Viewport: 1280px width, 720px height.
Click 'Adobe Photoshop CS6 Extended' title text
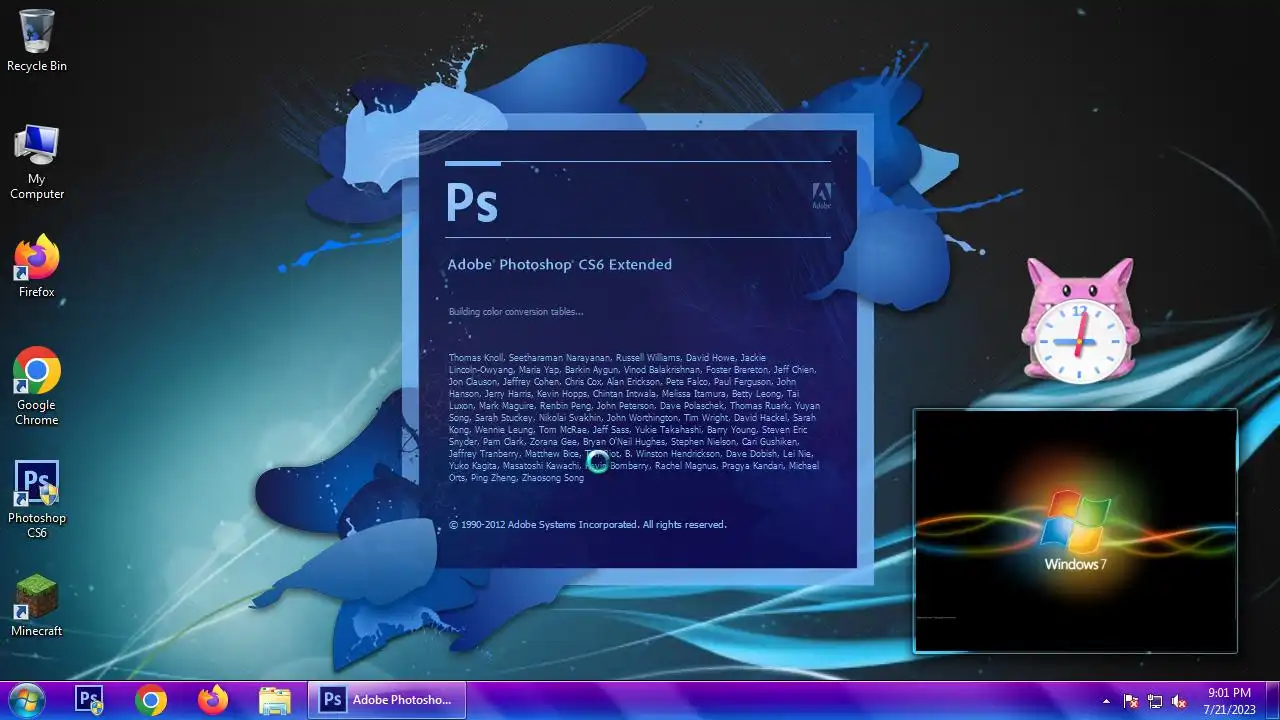click(x=560, y=265)
